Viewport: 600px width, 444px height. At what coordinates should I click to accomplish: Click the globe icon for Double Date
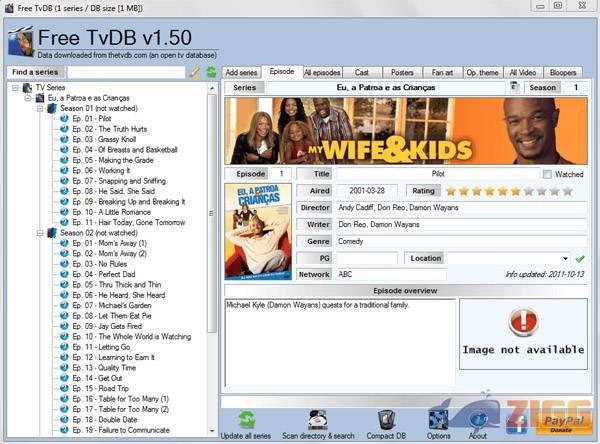point(64,419)
